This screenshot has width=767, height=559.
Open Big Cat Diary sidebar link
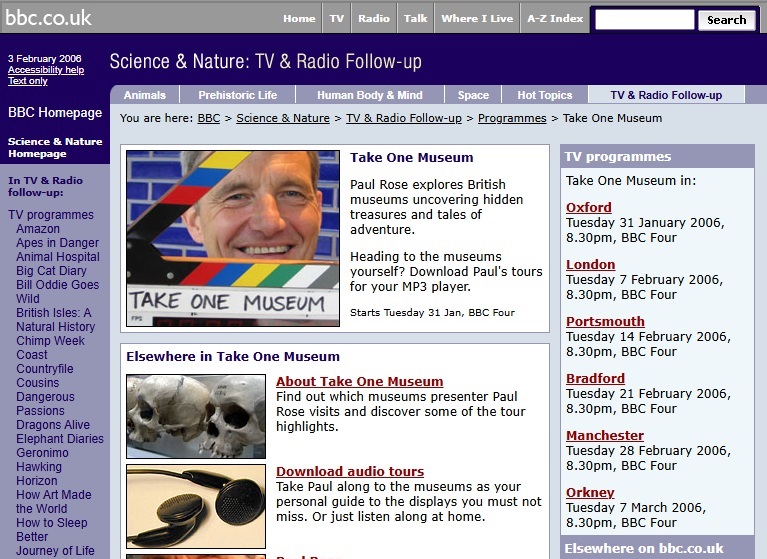tap(51, 271)
